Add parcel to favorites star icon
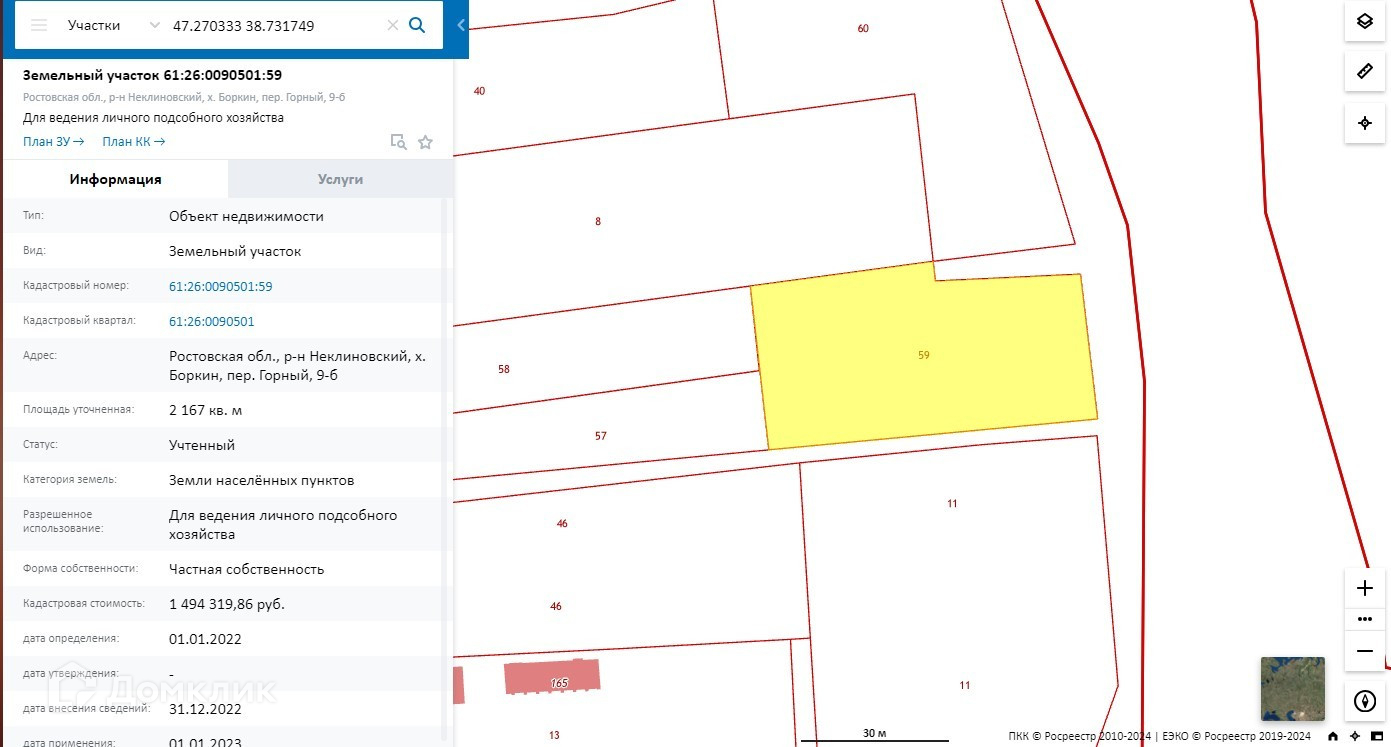1391x747 pixels. pyautogui.click(x=425, y=142)
